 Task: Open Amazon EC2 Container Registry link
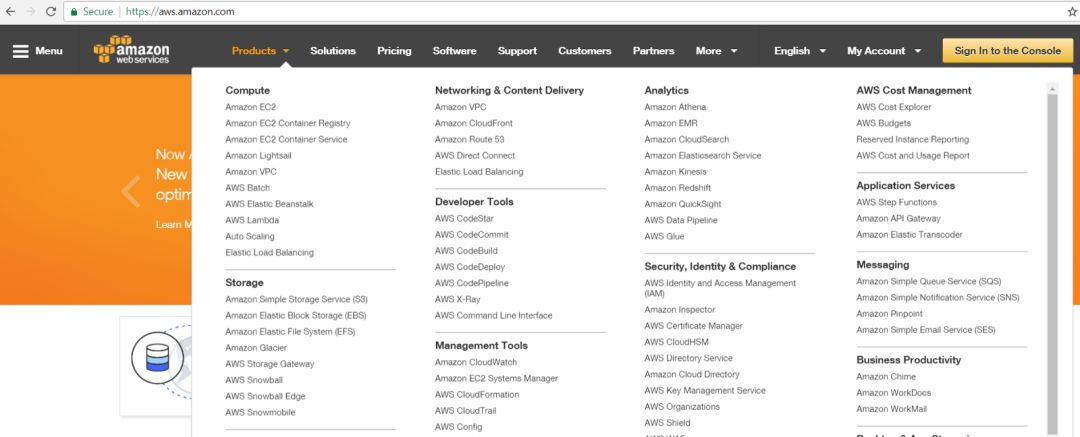pos(287,123)
